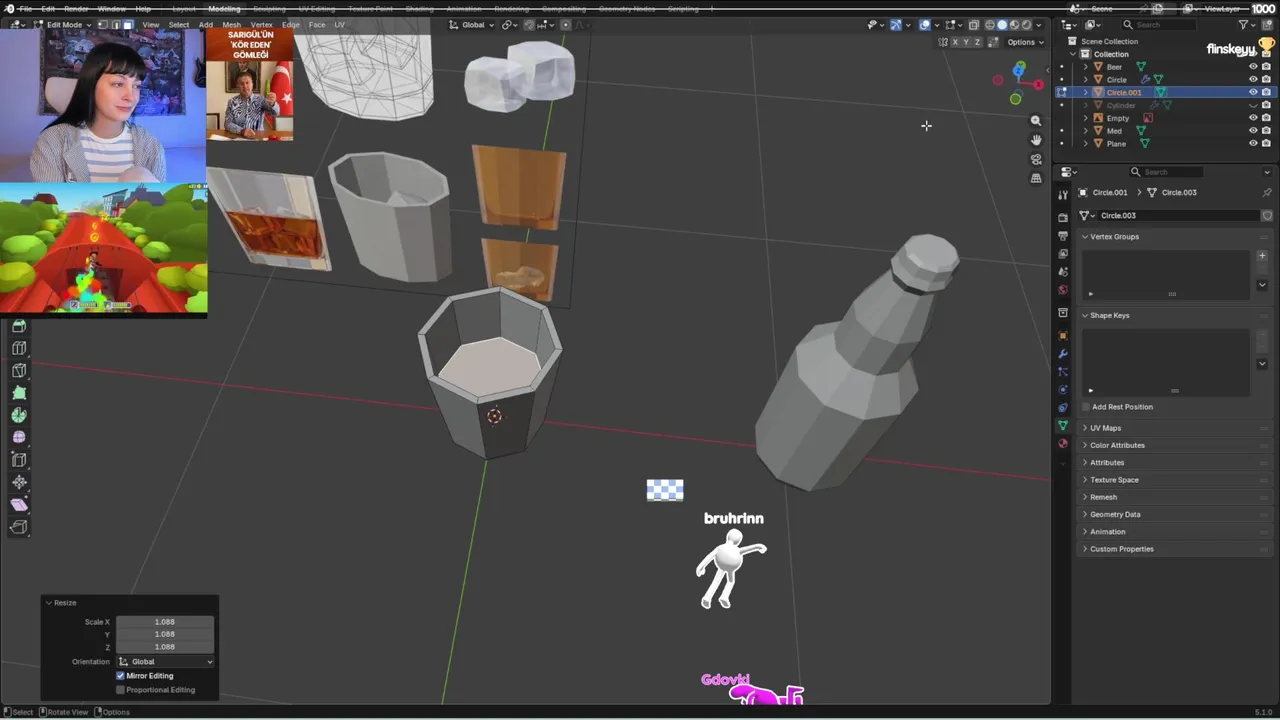
Task: Click the red X axis gizmo ball
Action: click(x=1038, y=85)
